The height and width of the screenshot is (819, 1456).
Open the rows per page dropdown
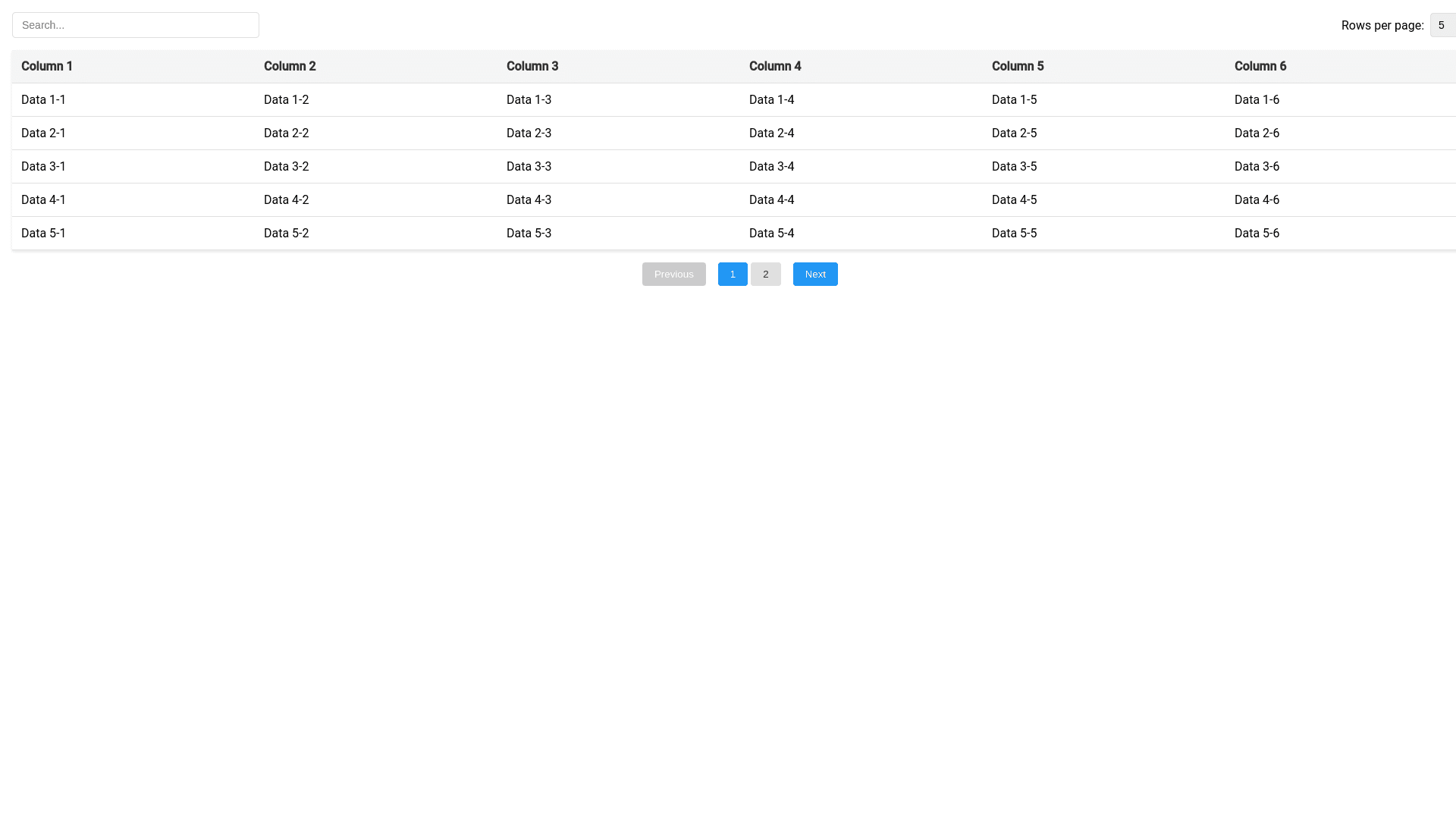(x=1442, y=24)
